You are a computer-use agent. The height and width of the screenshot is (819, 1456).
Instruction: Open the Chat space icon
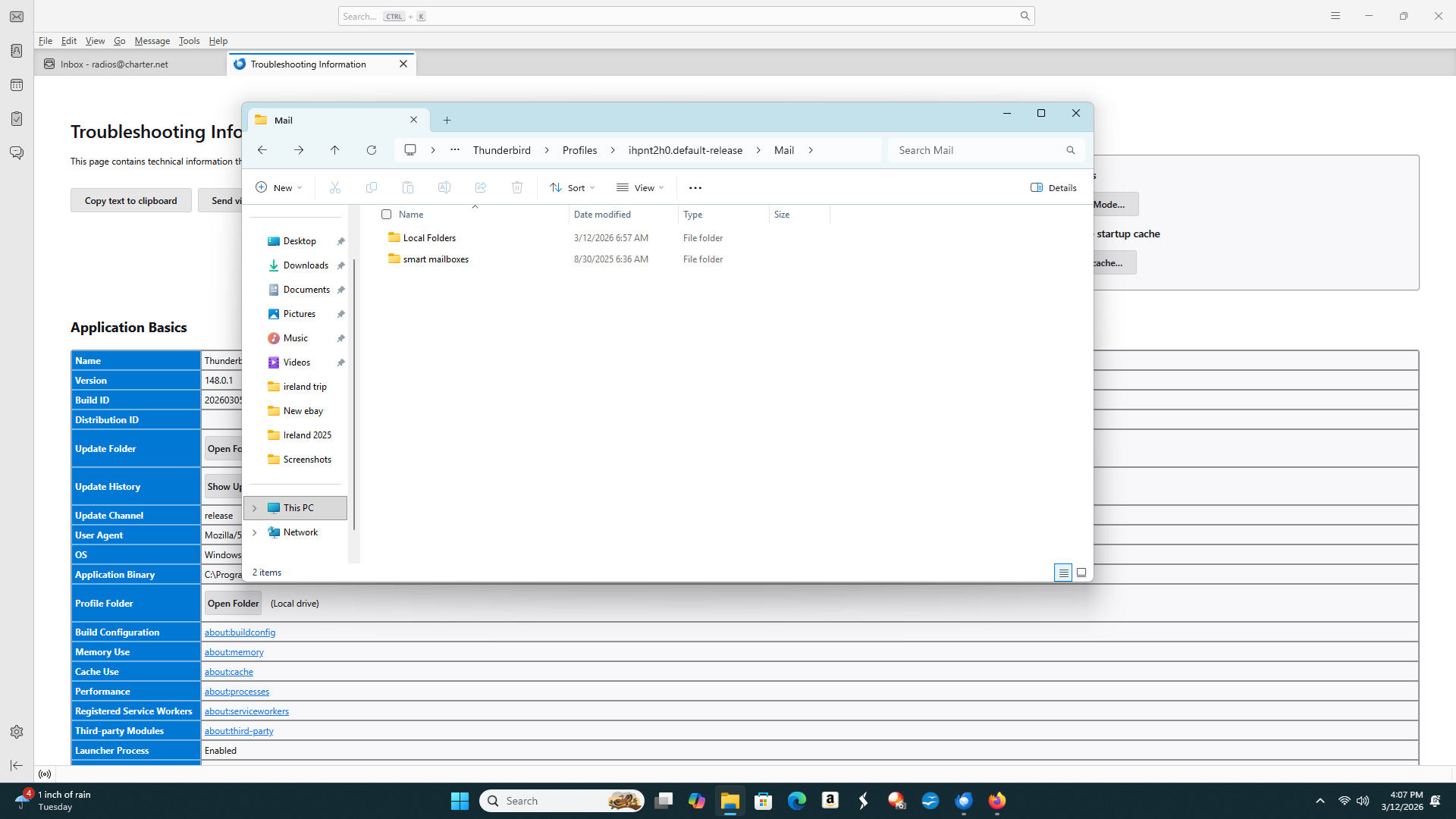17,153
